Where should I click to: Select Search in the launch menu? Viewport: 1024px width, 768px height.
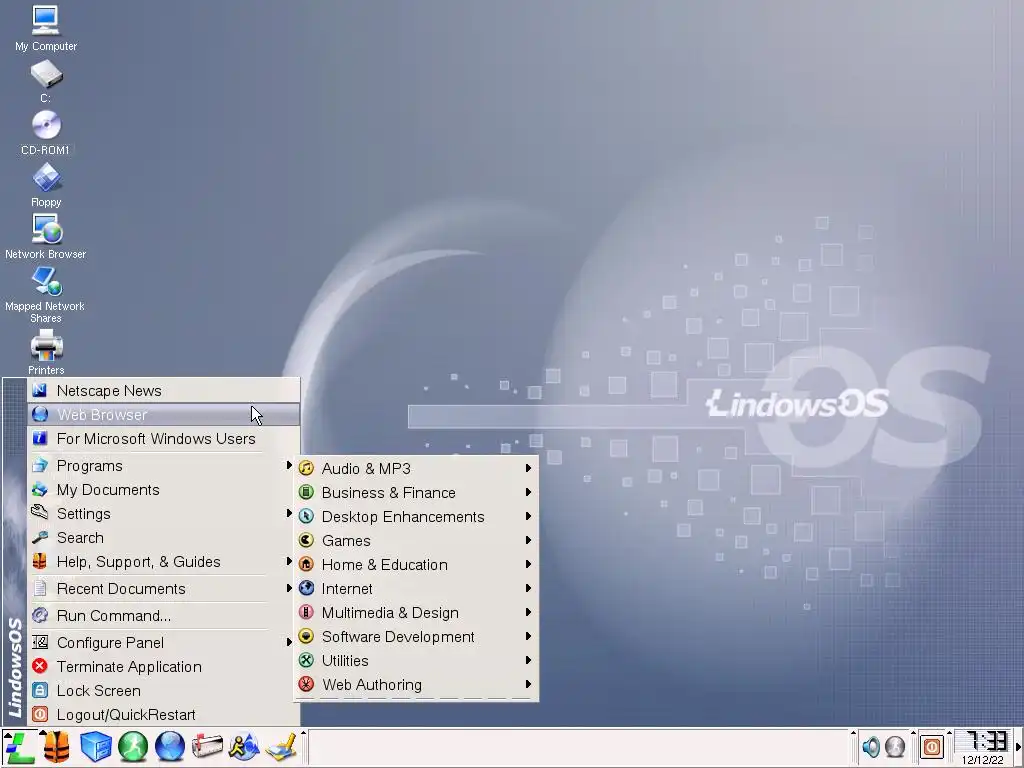[x=164, y=538]
